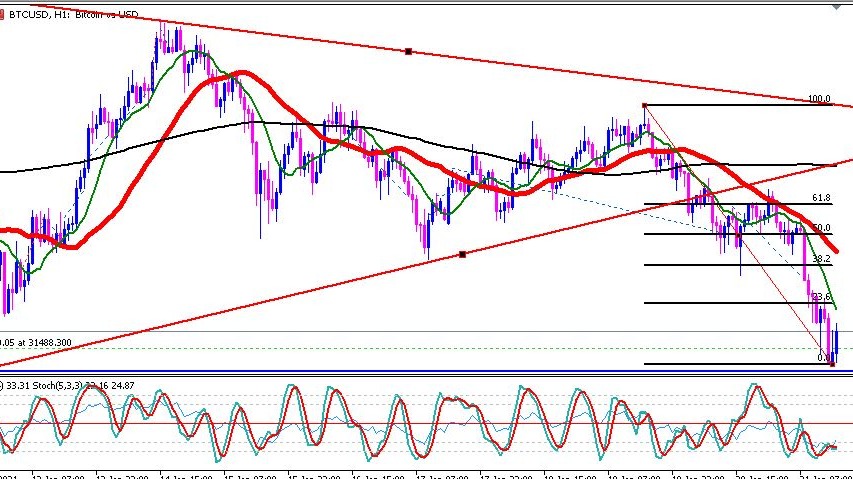Click the Fibonacci 38.2 level label

821,259
